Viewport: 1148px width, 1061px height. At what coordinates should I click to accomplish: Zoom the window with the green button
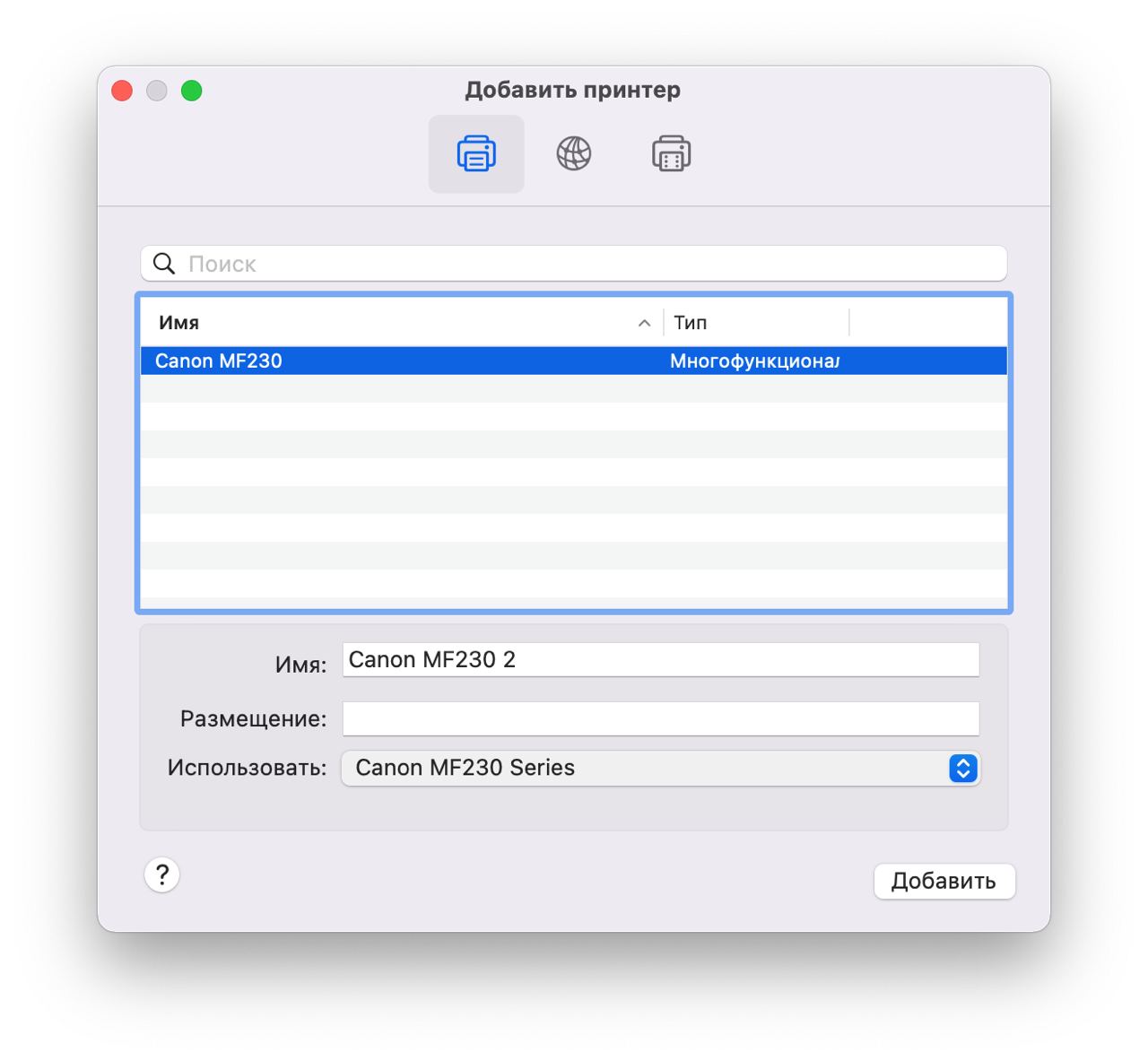192,91
